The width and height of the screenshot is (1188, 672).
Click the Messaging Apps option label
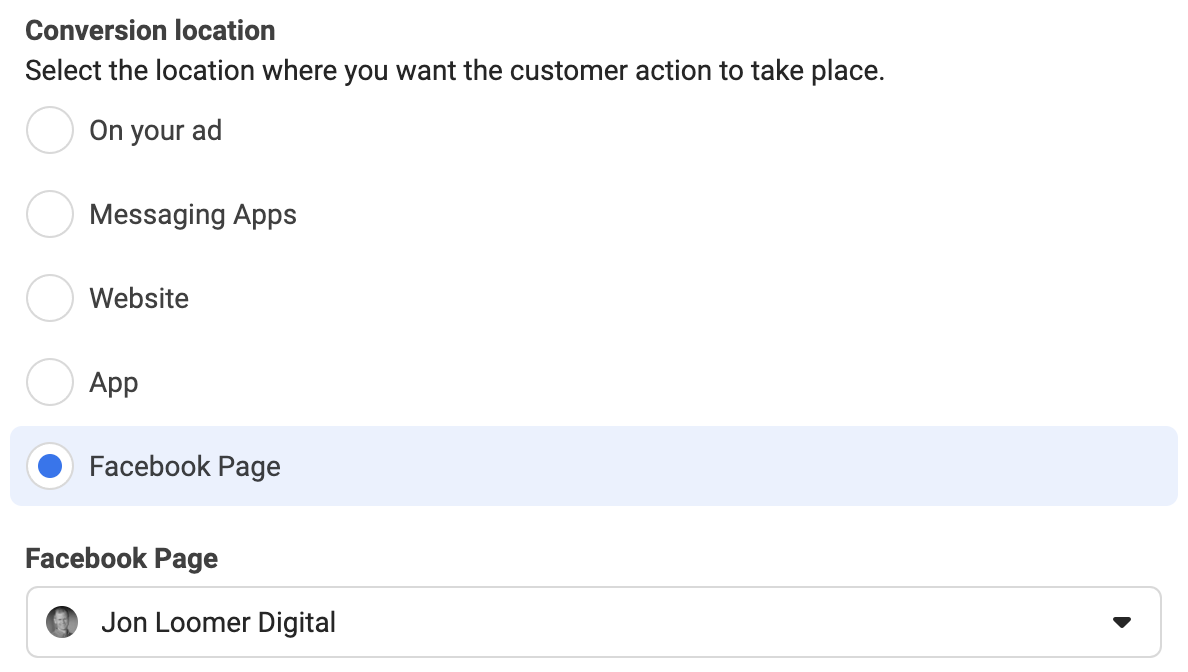tap(193, 215)
